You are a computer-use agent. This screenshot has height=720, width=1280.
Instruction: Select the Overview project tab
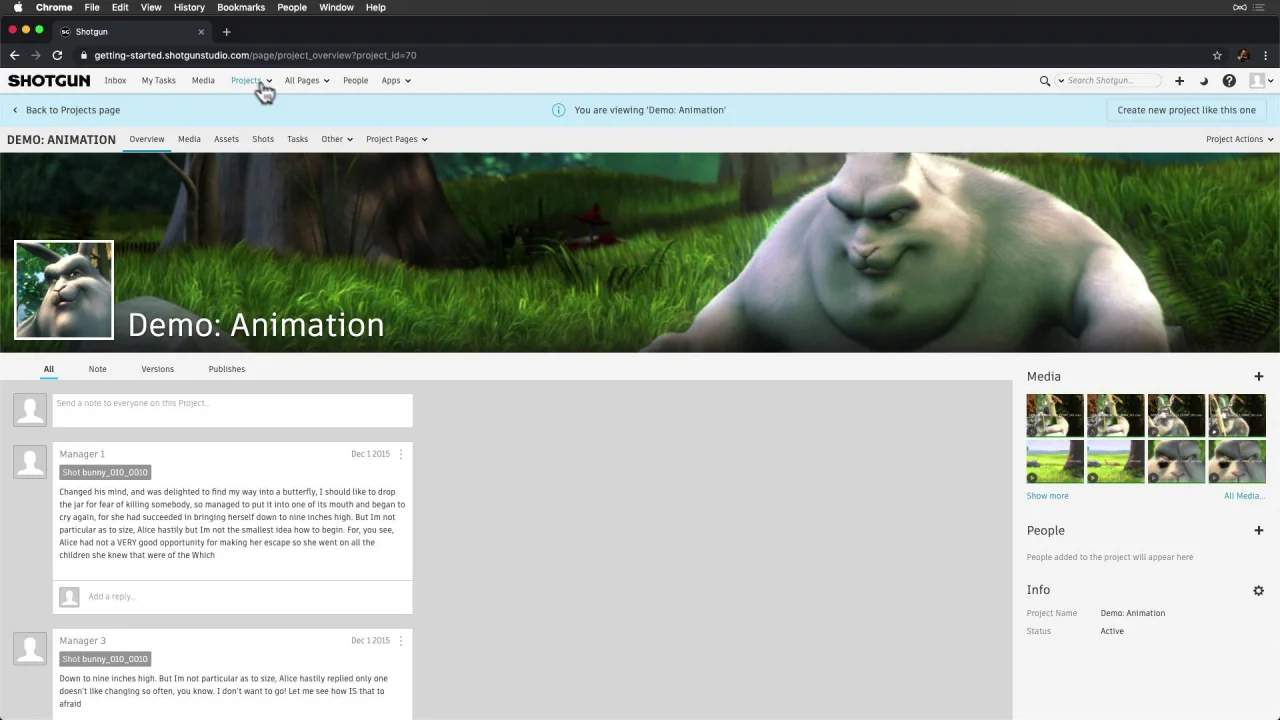pos(146,139)
